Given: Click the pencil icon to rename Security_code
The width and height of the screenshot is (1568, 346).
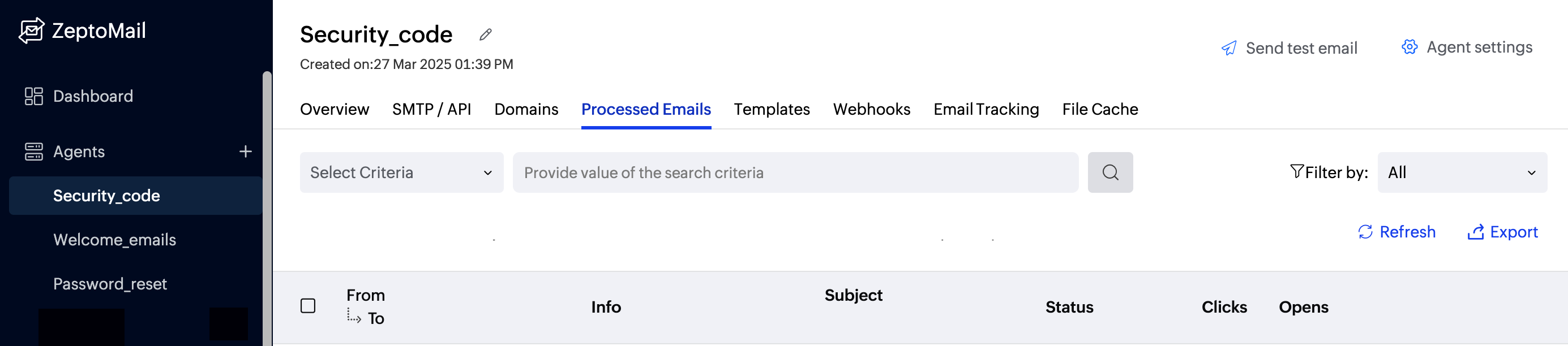Looking at the screenshot, I should point(485,34).
